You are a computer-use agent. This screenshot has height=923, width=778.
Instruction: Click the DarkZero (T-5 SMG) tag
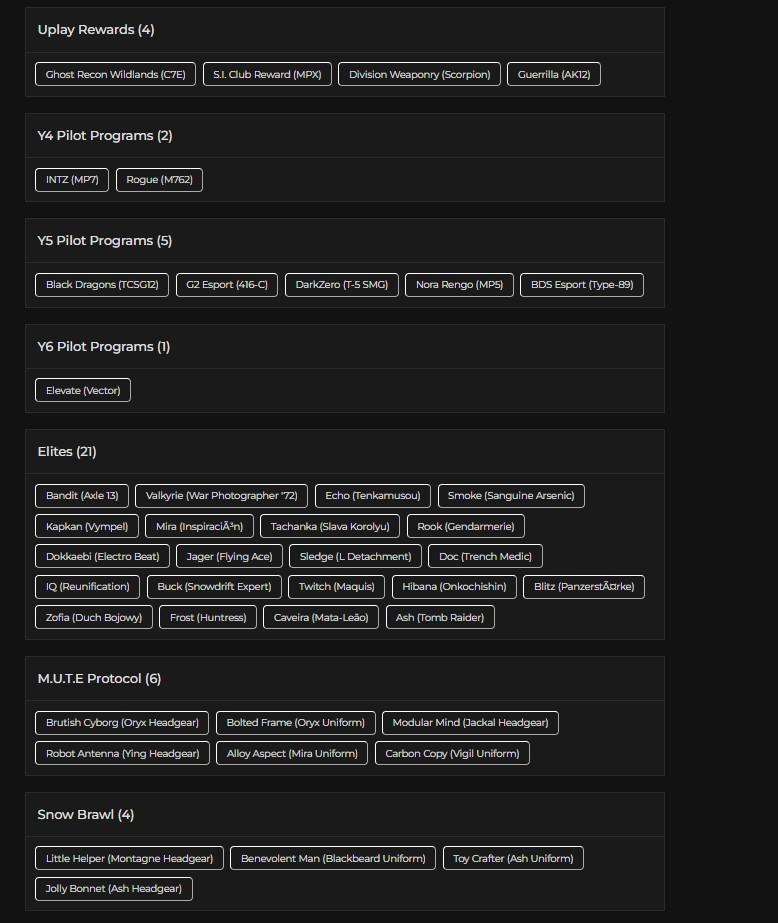(342, 285)
